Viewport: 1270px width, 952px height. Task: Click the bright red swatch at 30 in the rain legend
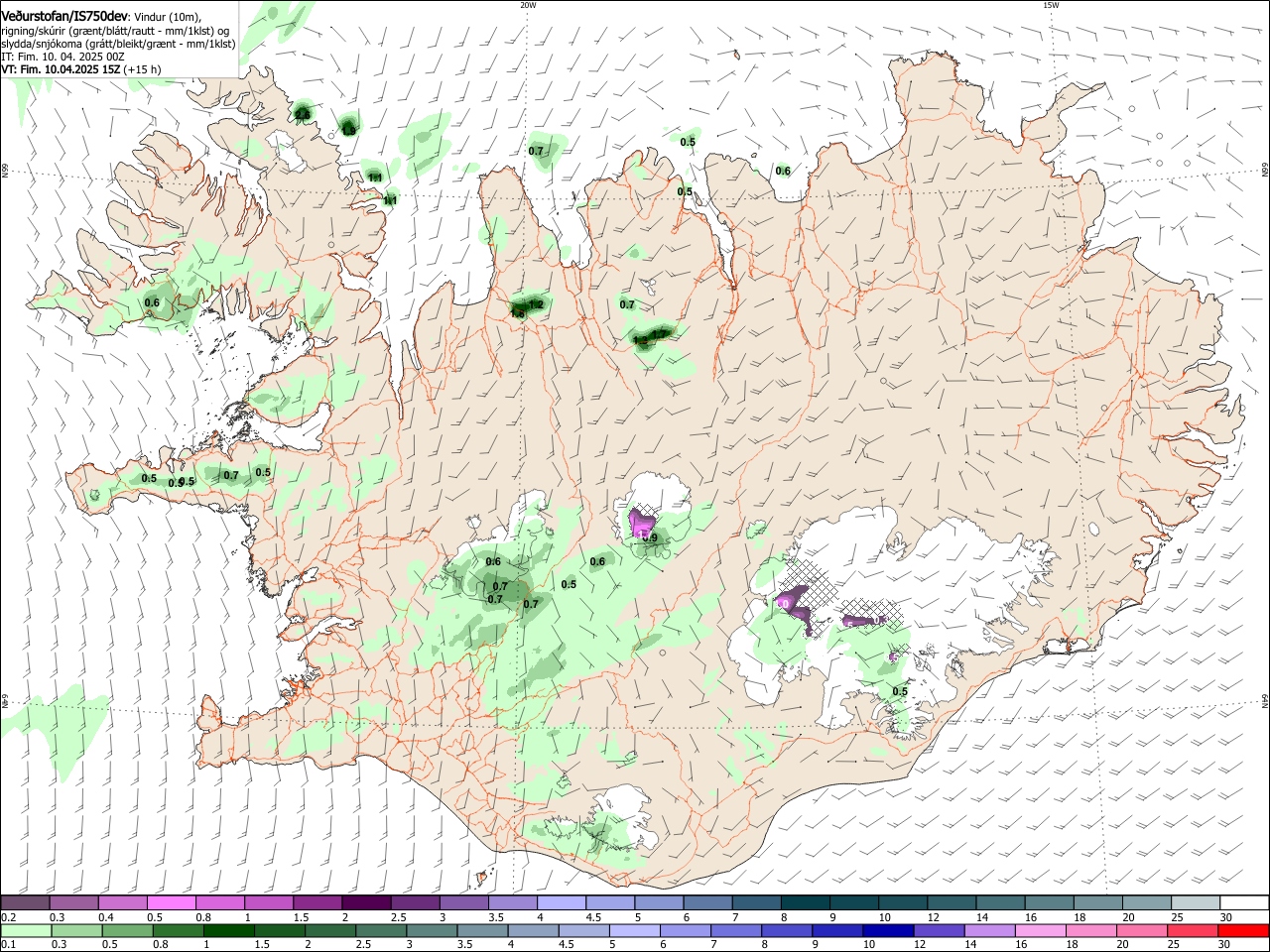pos(1244,930)
